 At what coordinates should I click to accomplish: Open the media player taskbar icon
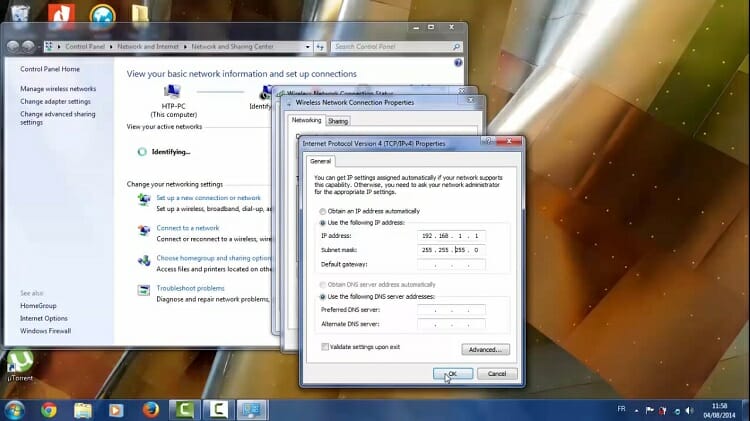[x=116, y=410]
